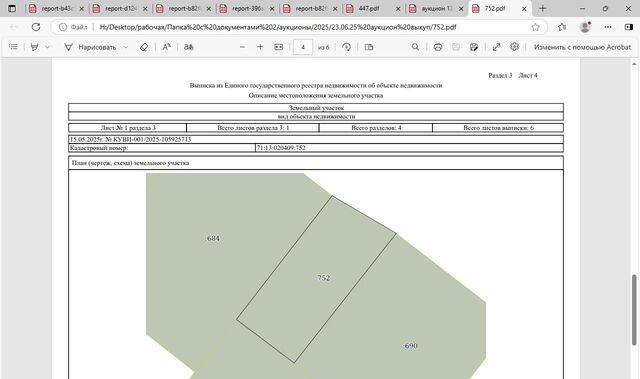Image resolution: width=640 pixels, height=379 pixels.
Task: Toggle the page view layout
Action: [x=369, y=47]
